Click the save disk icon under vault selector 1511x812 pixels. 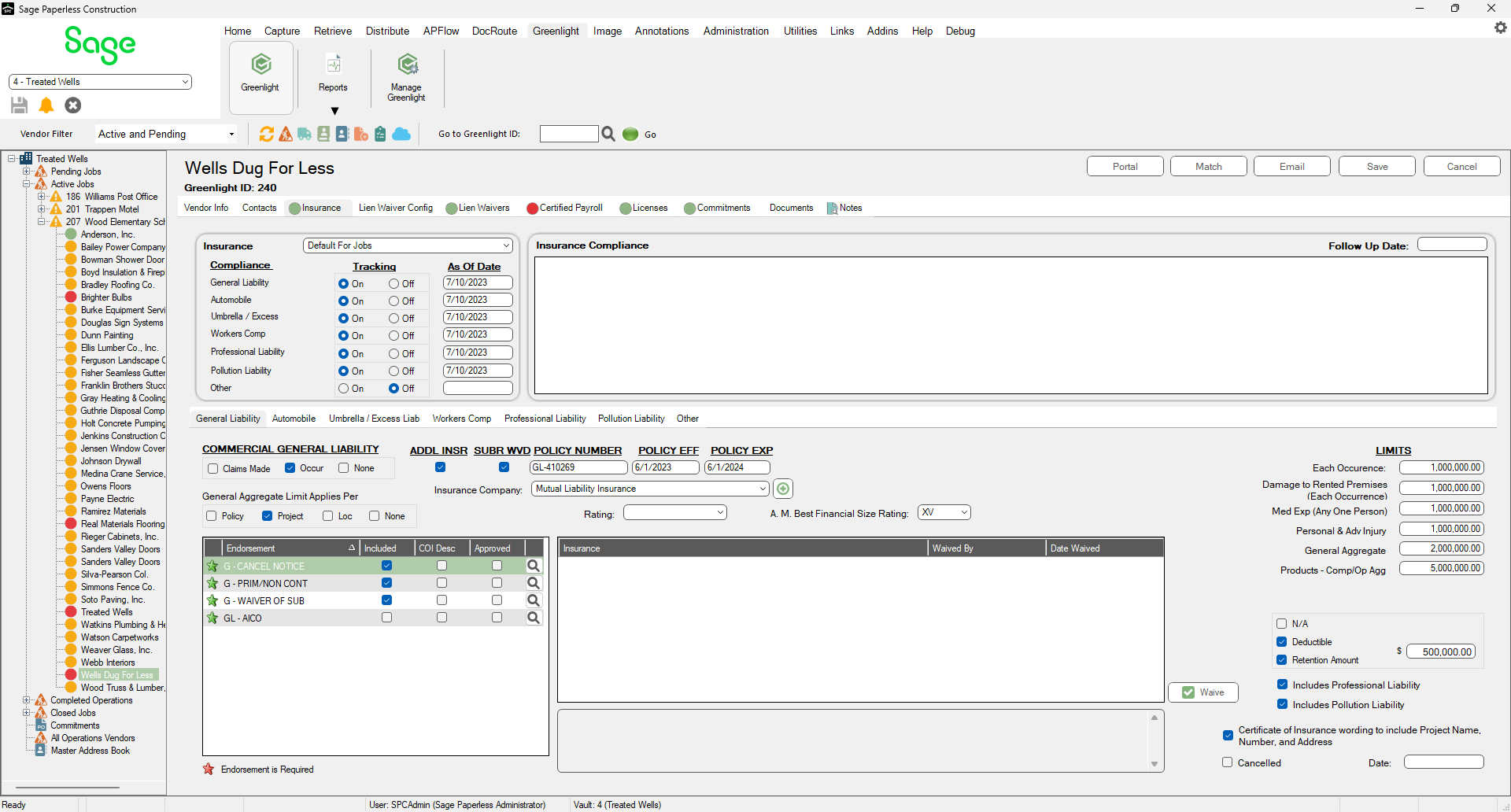[x=20, y=105]
